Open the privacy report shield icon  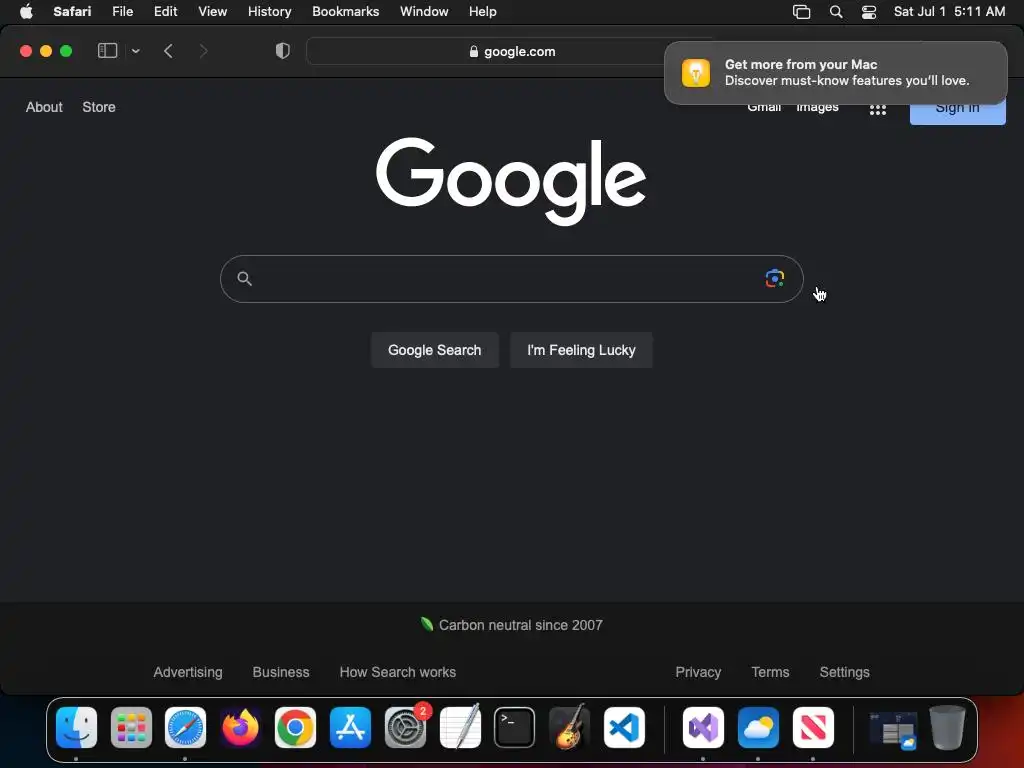point(282,51)
